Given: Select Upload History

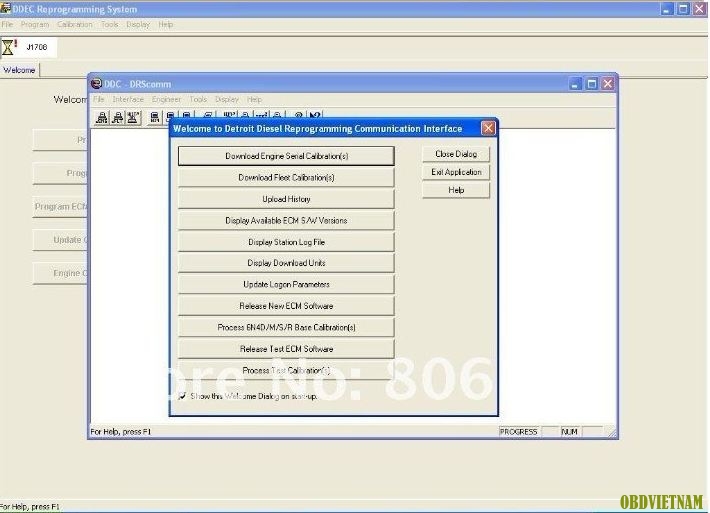Looking at the screenshot, I should (286, 199).
